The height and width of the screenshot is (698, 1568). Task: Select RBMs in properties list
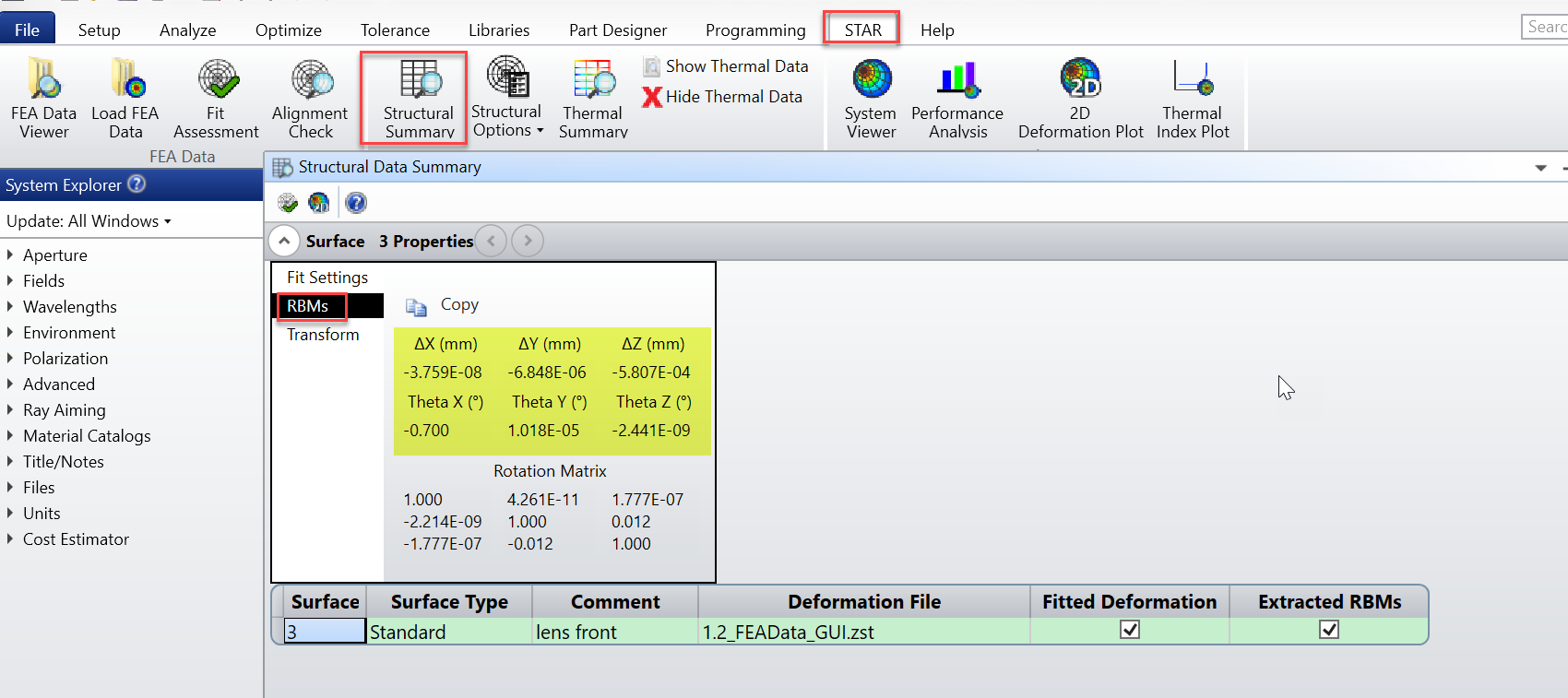point(328,306)
